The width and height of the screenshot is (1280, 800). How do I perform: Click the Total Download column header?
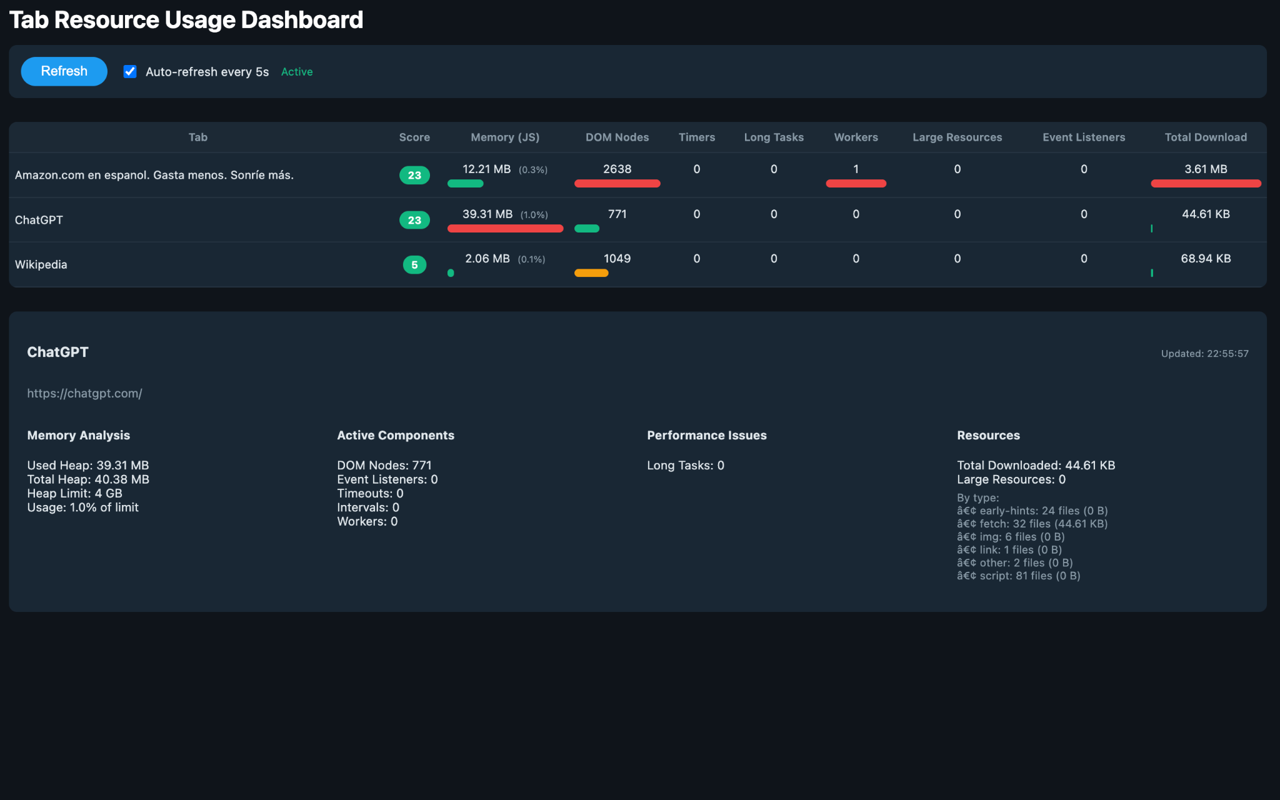(x=1205, y=137)
